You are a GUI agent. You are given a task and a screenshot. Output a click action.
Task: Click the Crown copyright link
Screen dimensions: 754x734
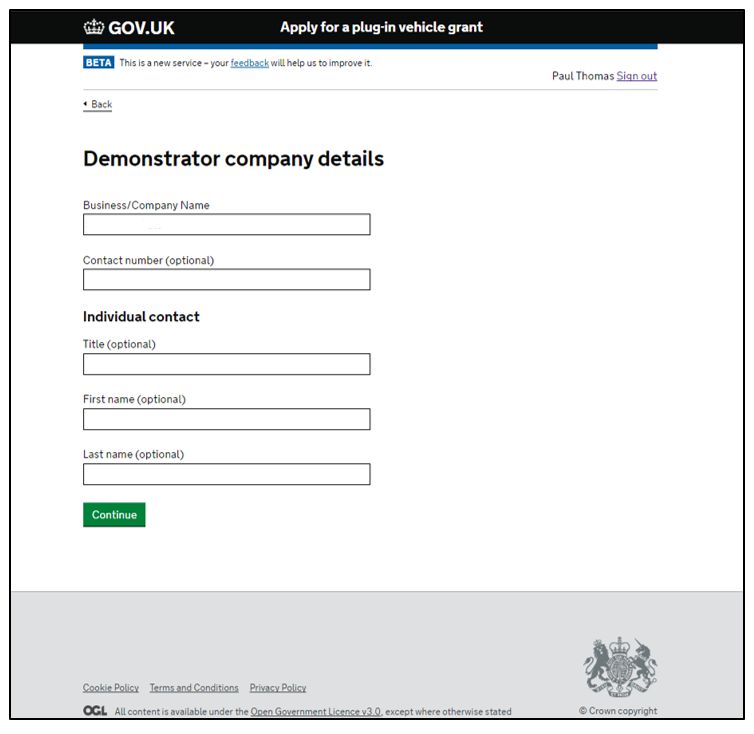(x=618, y=710)
